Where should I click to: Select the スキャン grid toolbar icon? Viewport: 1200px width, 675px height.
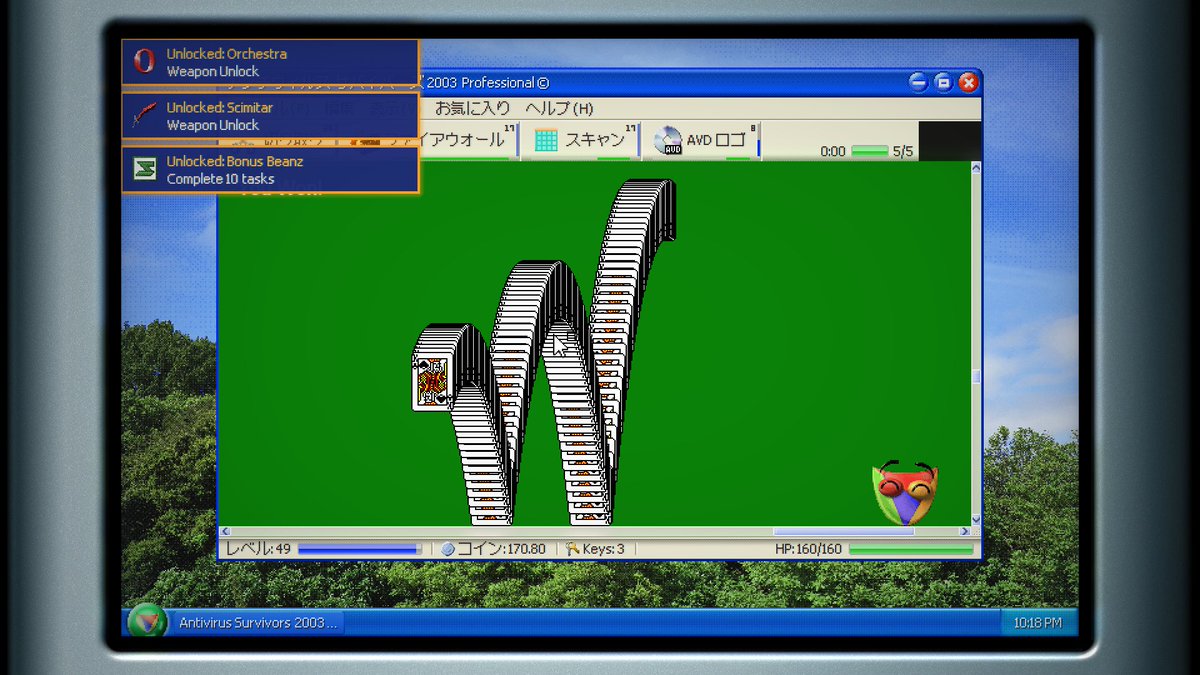coord(546,140)
